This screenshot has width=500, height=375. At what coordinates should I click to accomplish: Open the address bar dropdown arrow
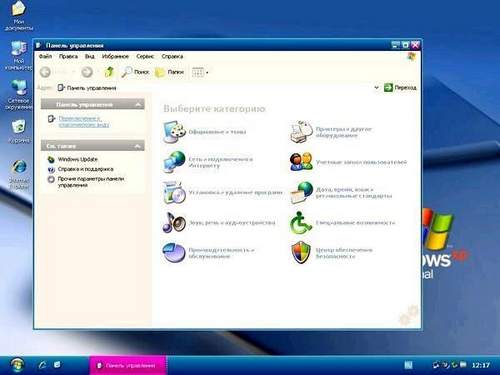pos(376,88)
